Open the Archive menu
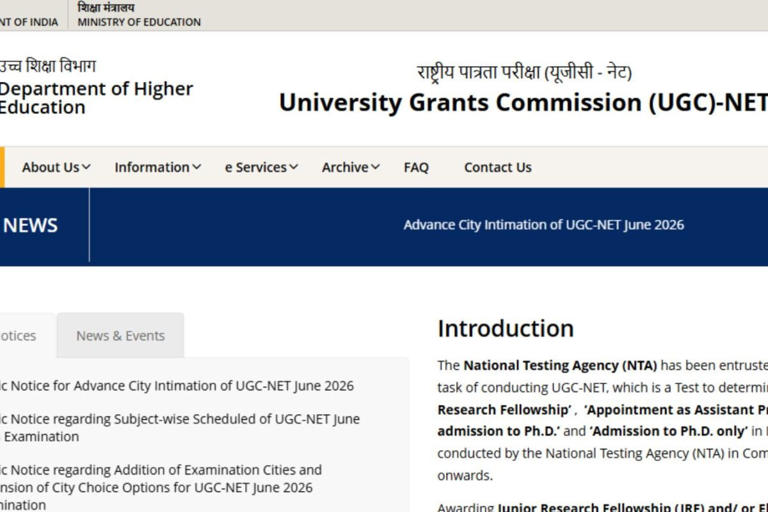The width and height of the screenshot is (768, 512). coord(351,168)
